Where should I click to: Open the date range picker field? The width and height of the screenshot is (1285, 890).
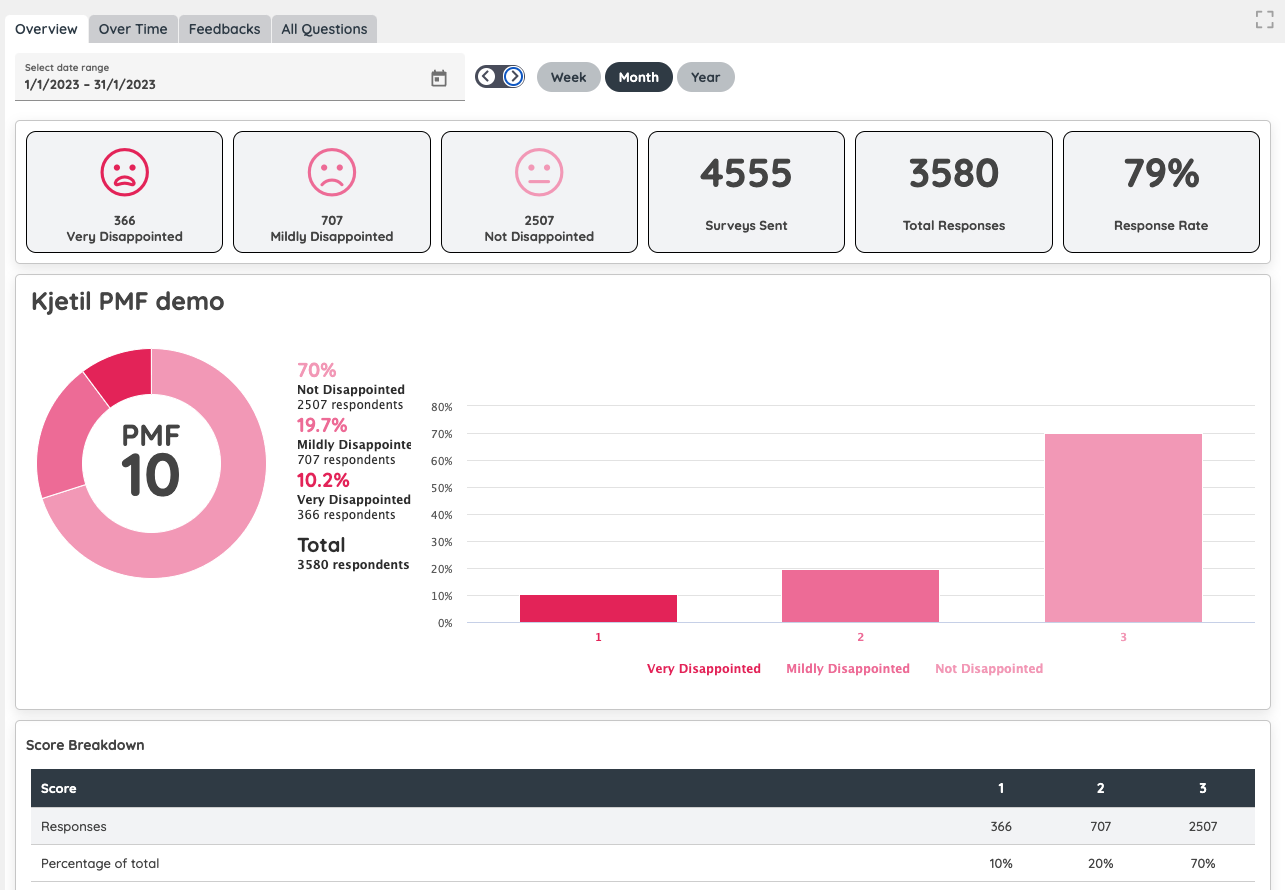[x=220, y=77]
